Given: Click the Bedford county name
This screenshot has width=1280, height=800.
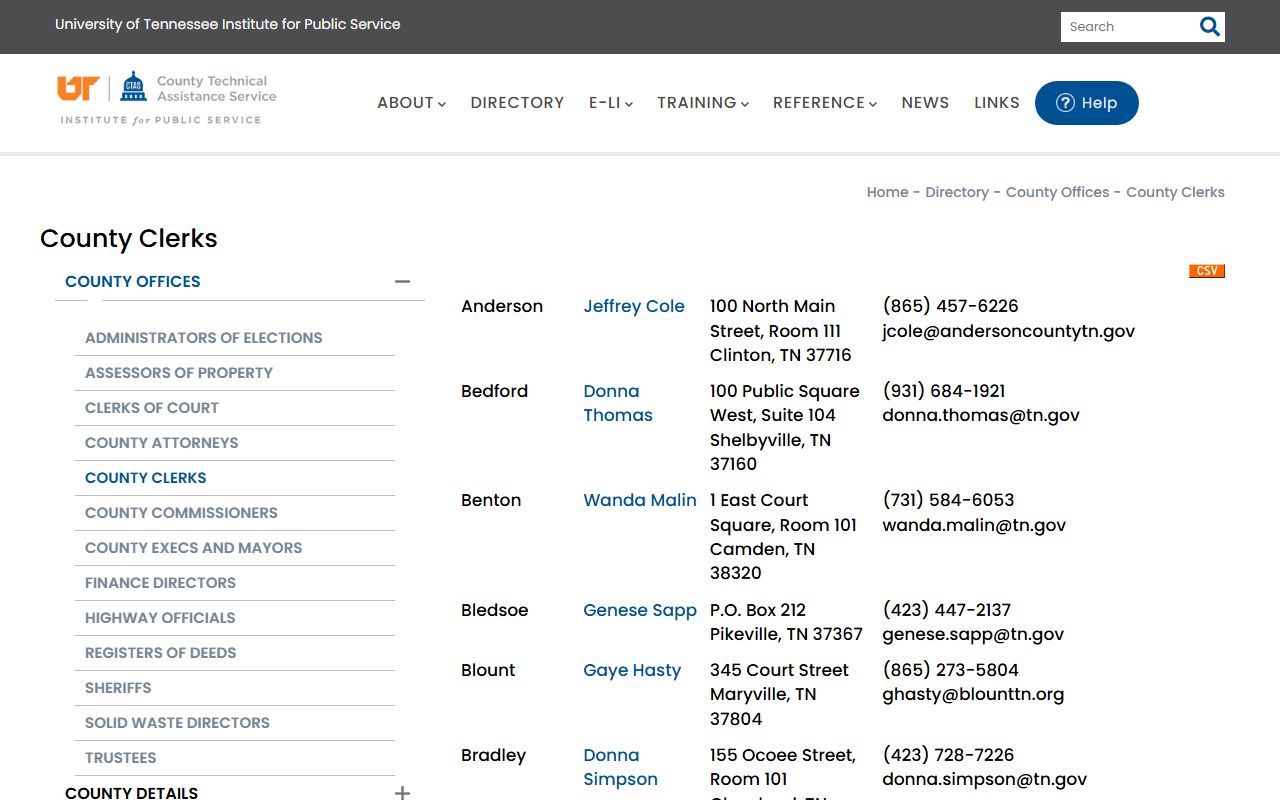Looking at the screenshot, I should 494,391.
